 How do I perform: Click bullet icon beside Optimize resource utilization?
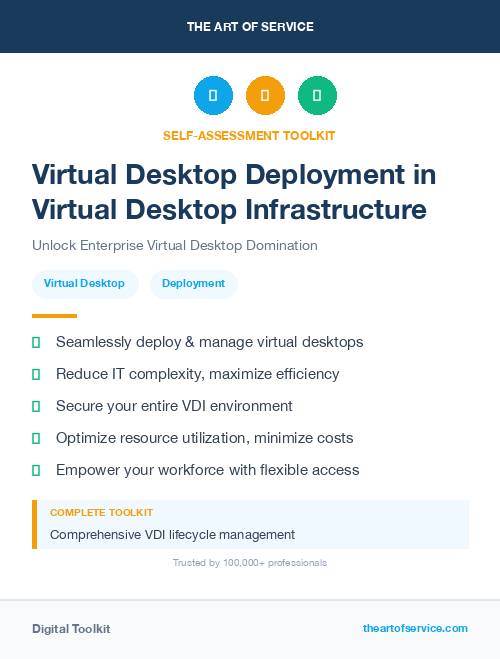pyautogui.click(x=36, y=438)
